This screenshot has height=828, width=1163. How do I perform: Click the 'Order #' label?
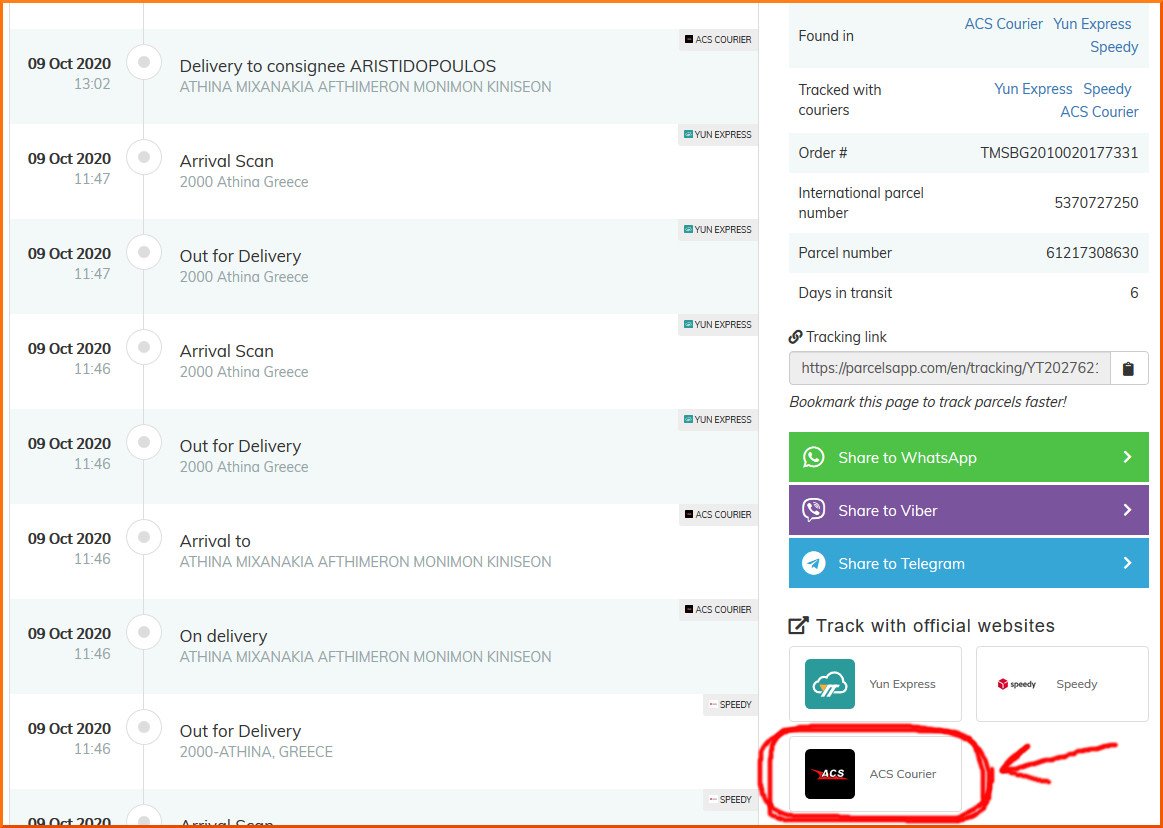click(x=823, y=153)
